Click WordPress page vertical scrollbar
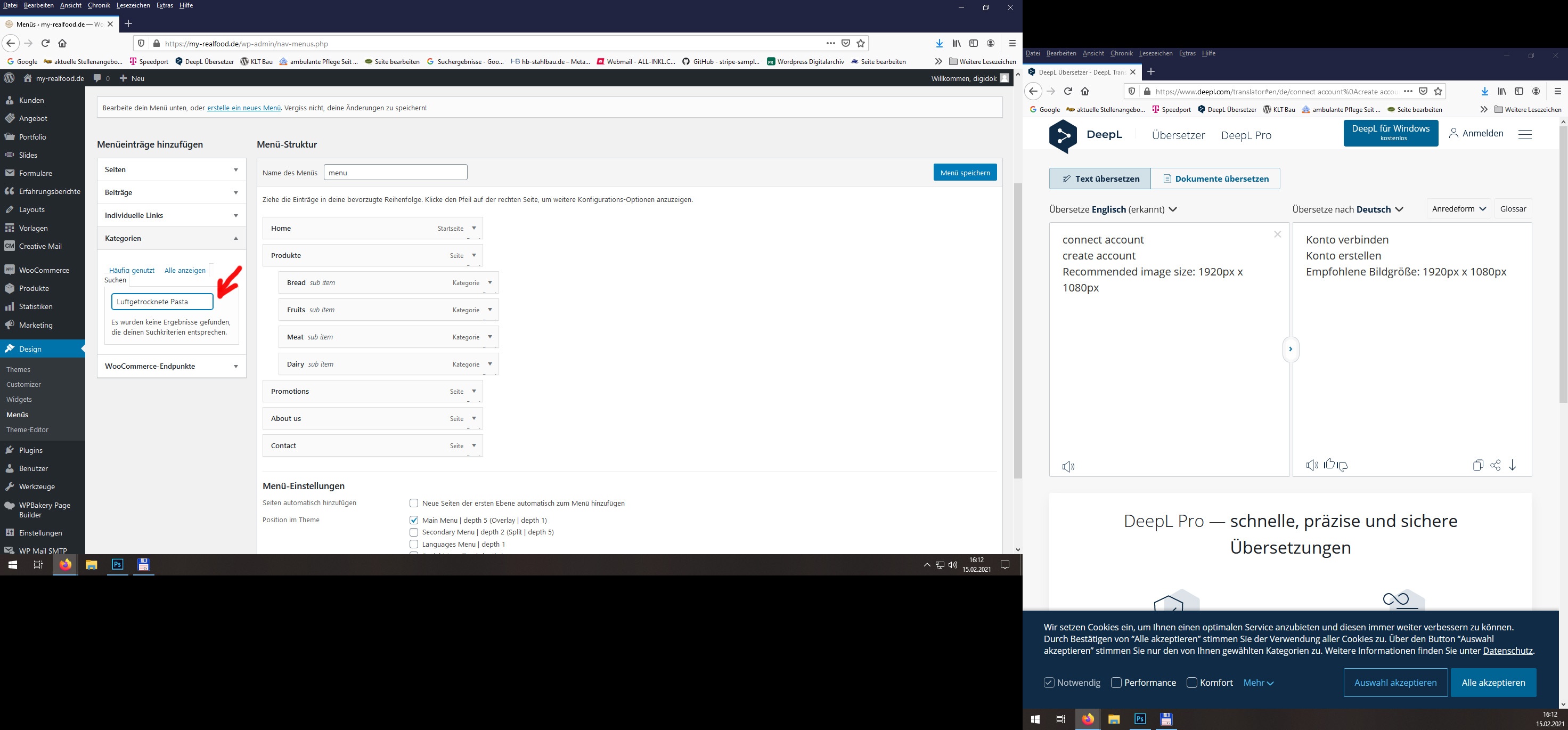1568x730 pixels. pos(1018,330)
